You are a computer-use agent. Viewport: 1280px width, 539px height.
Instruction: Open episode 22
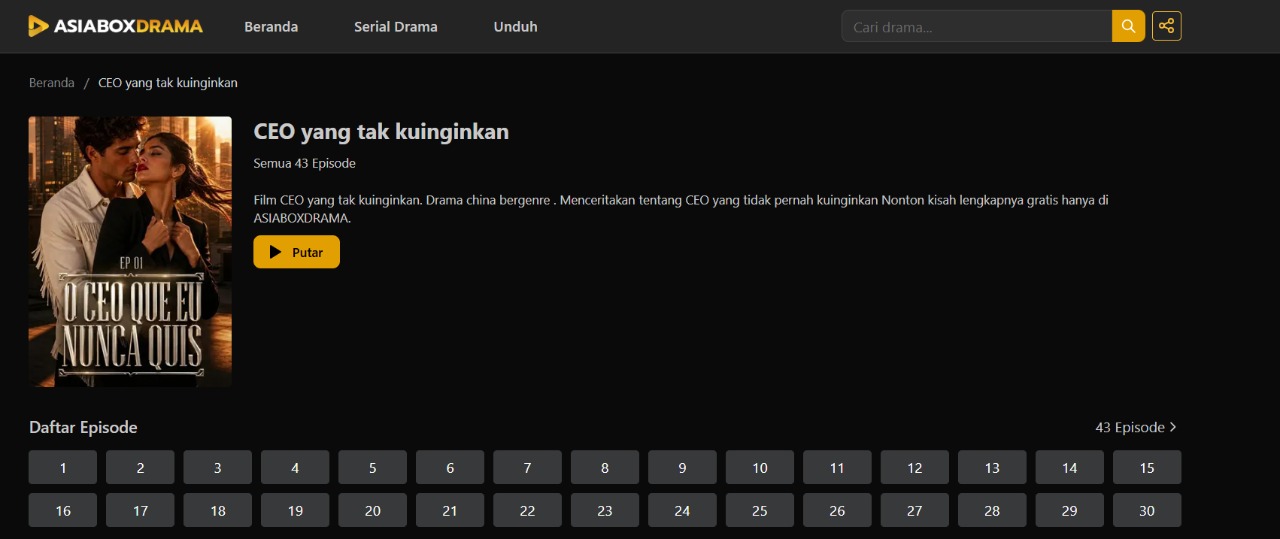(528, 510)
